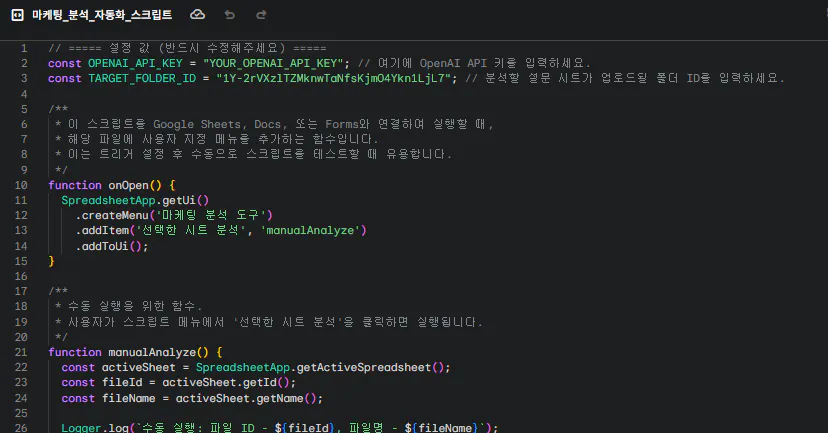Click line number 1 in the gutter
This screenshot has width=828, height=433.
pyautogui.click(x=24, y=49)
